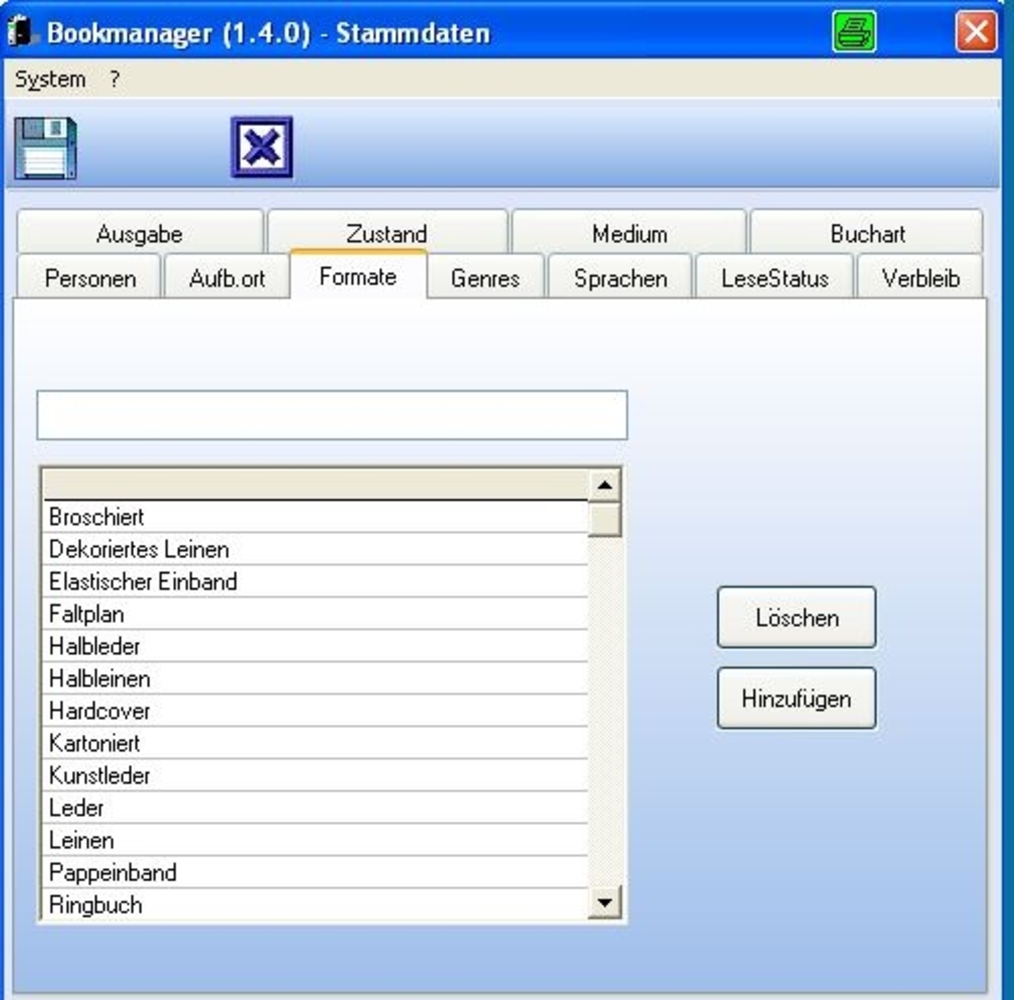Go to the Personen tab
This screenshot has height=1000, width=1014.
click(90, 278)
